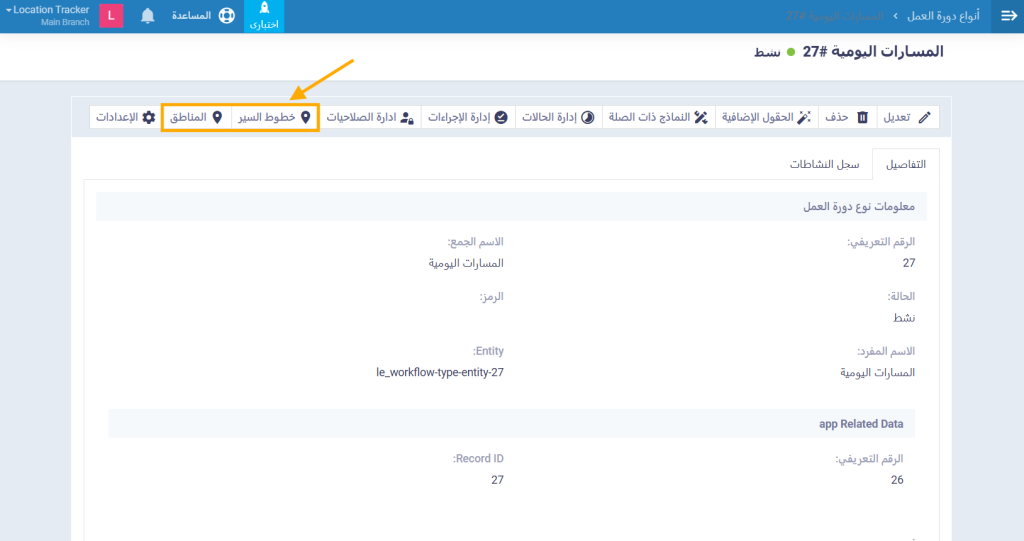The image size is (1024, 541).
Task: Click the notifications bell icon
Action: pyautogui.click(x=148, y=16)
